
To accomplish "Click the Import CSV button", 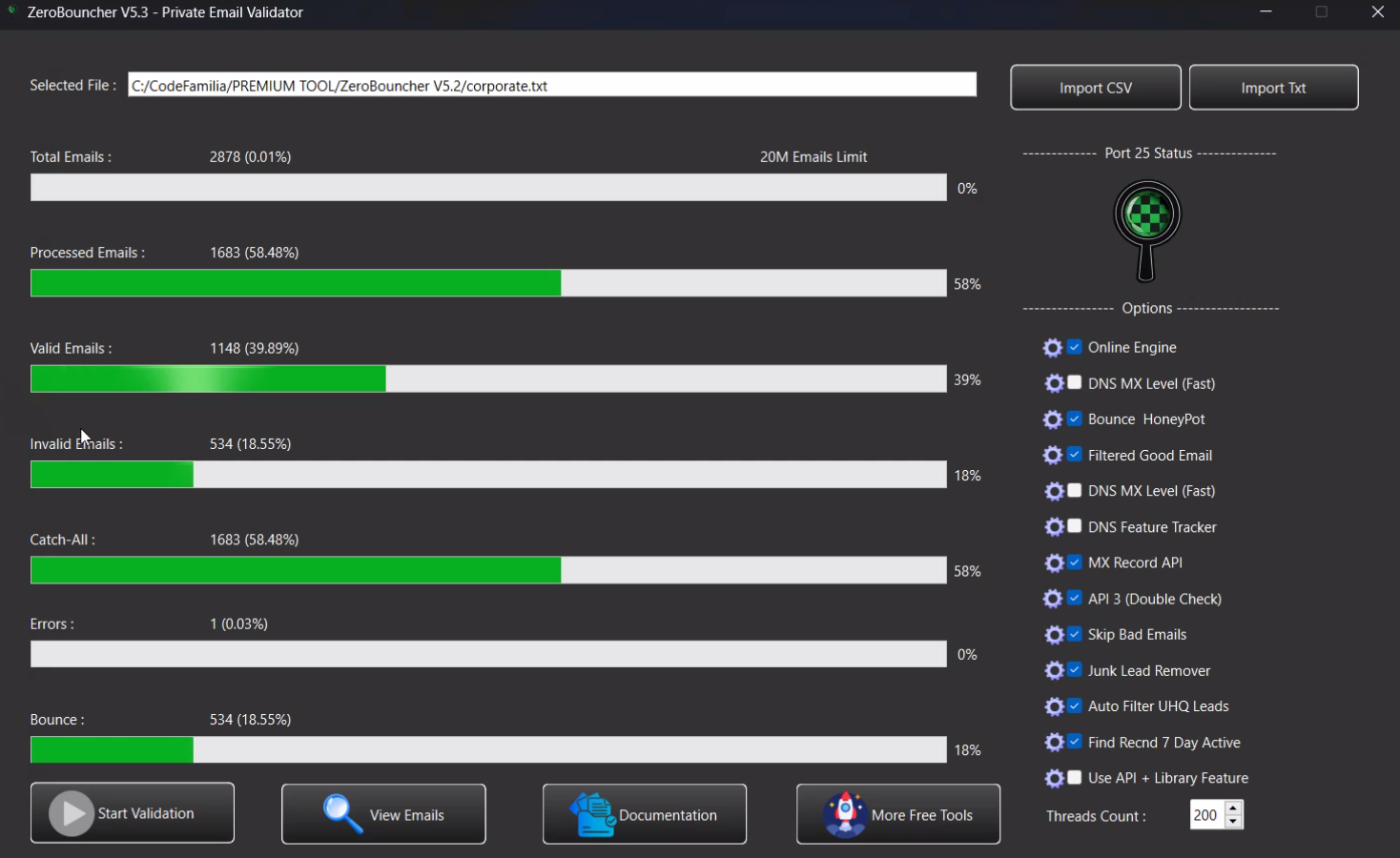I will 1096,88.
